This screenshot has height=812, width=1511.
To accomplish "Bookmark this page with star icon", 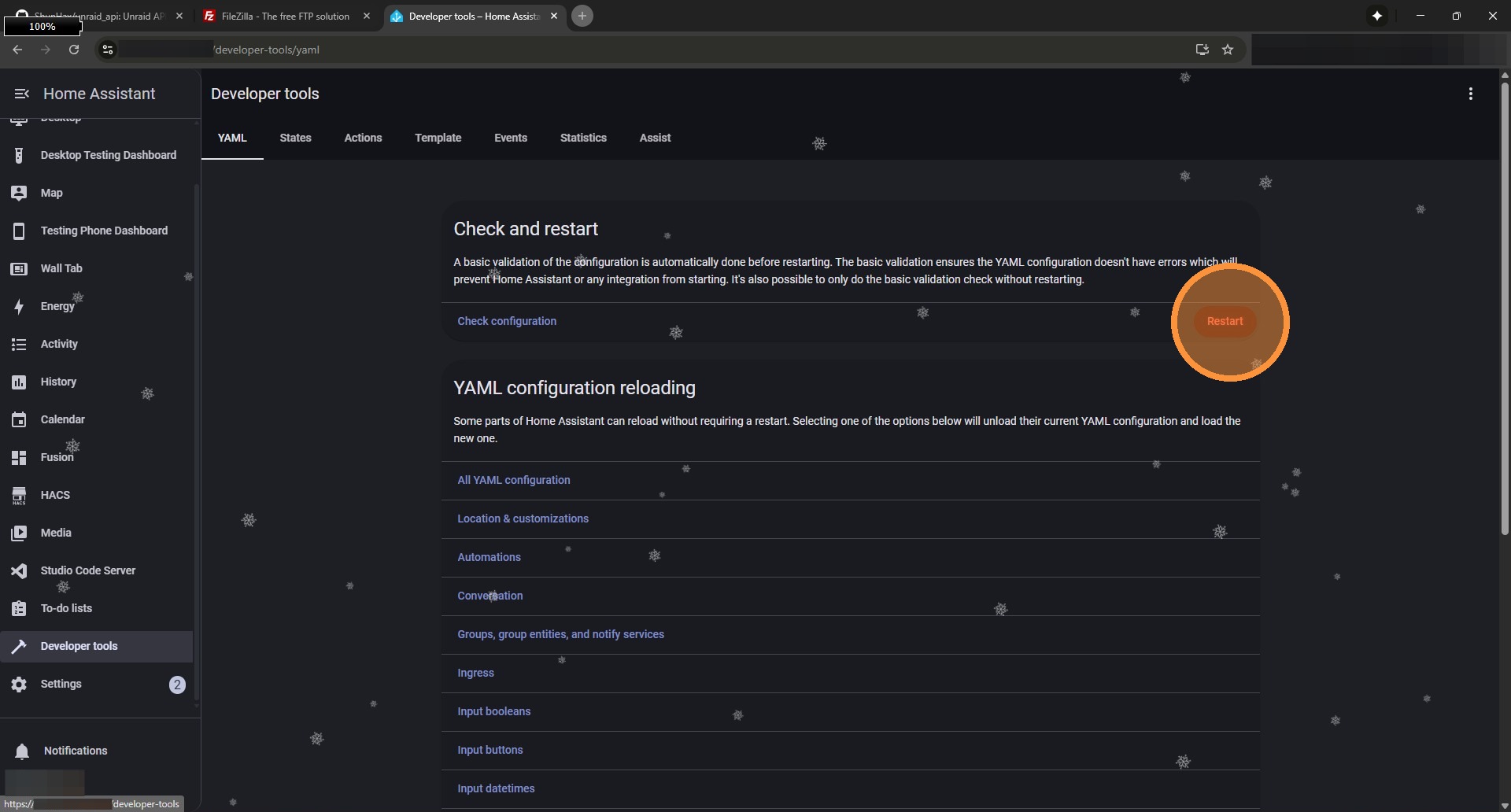I will 1227,50.
